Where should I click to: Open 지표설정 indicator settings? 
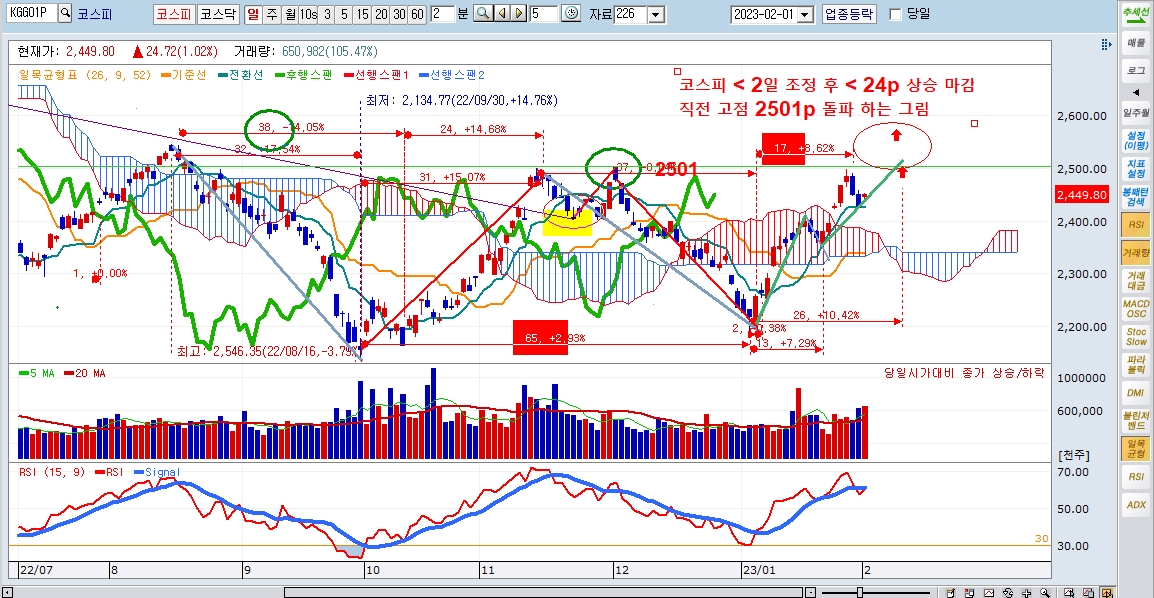pos(1136,168)
